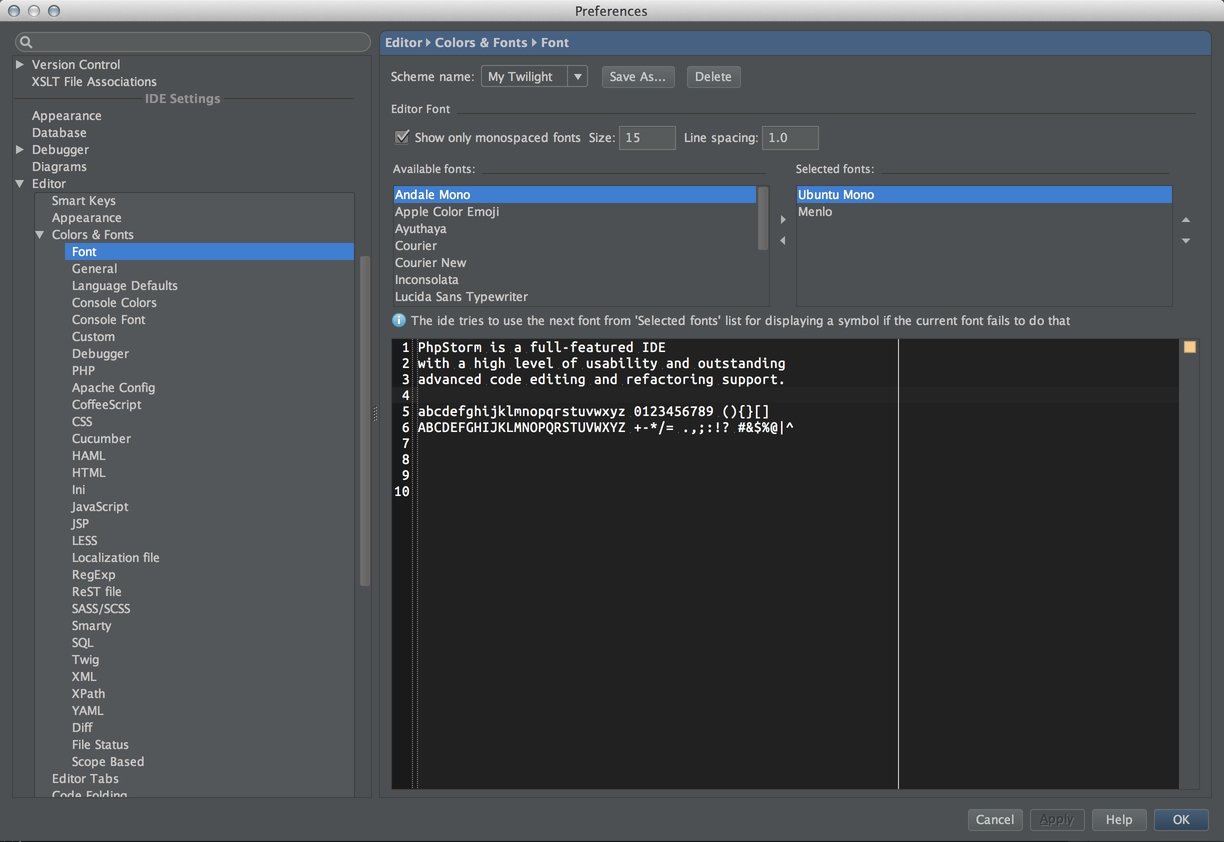This screenshot has height=842, width=1224.
Task: Toggle Show only monospaced fonts checkbox
Action: coord(402,137)
